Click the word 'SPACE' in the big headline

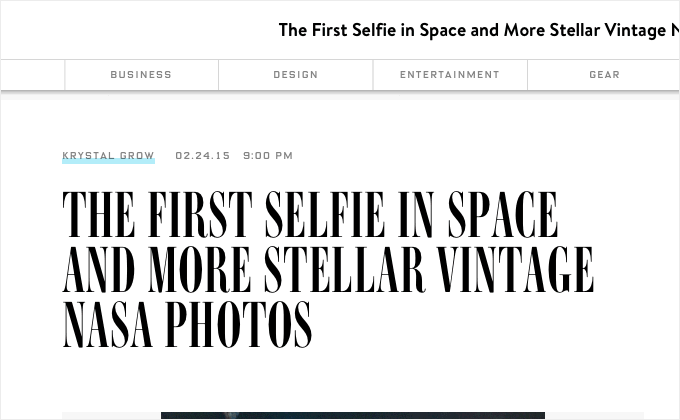[502, 213]
